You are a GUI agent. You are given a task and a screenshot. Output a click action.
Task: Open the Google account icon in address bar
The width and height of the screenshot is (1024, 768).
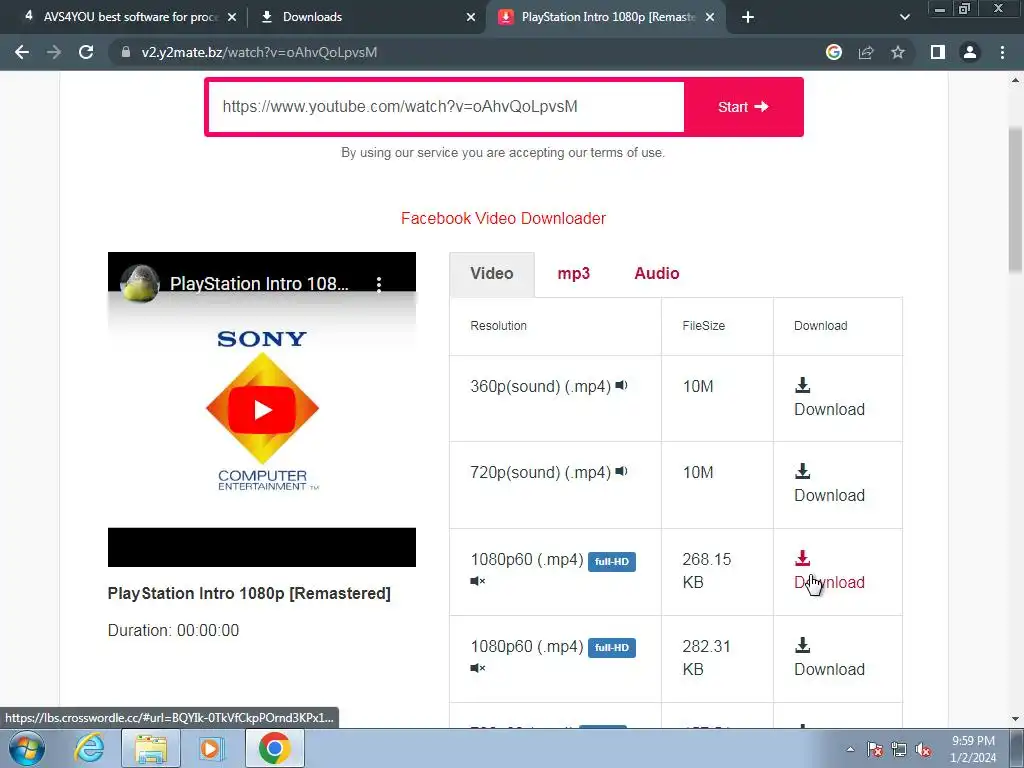(833, 52)
